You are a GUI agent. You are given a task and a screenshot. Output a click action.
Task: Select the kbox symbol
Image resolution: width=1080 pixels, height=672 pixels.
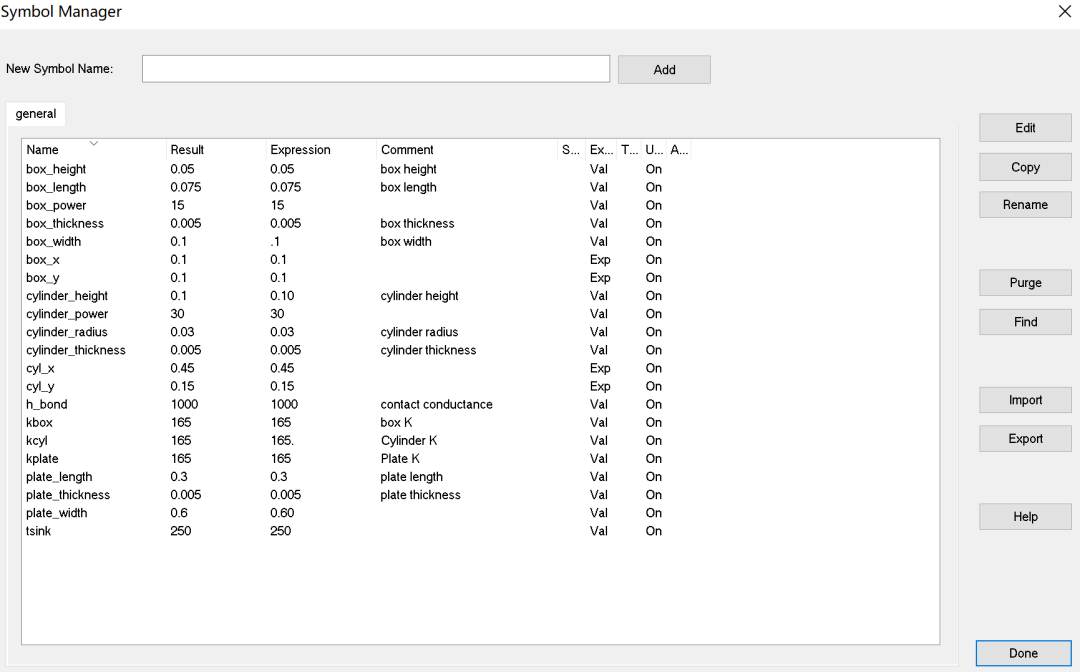(39, 422)
